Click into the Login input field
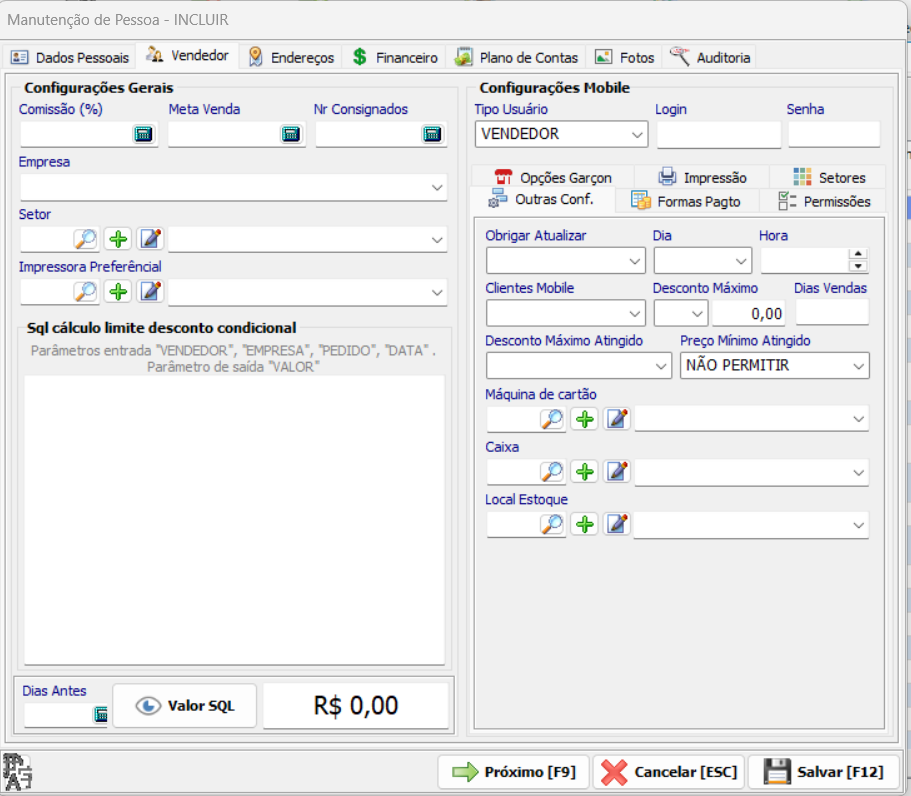911x796 pixels. (x=719, y=134)
